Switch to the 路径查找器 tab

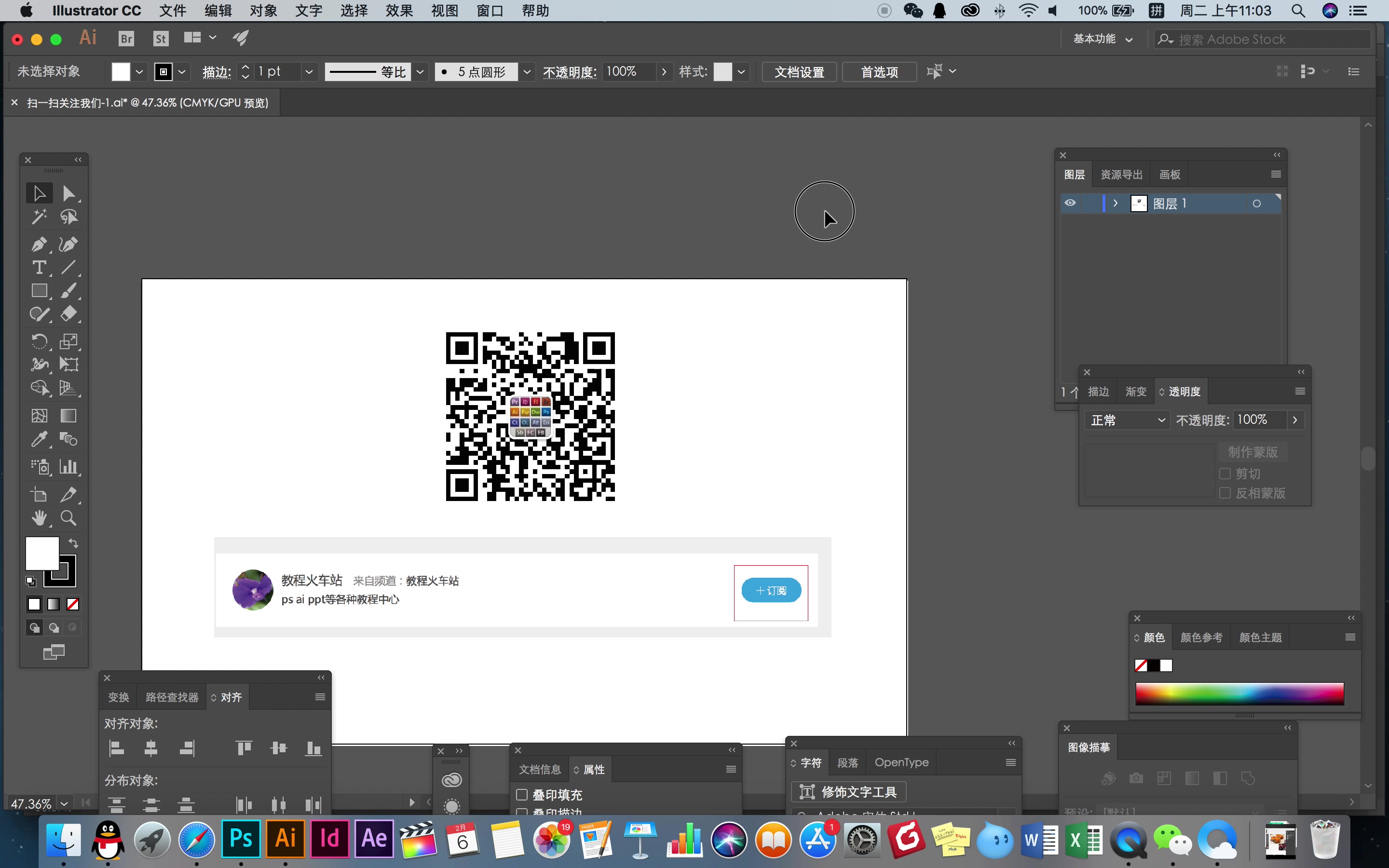(x=172, y=697)
